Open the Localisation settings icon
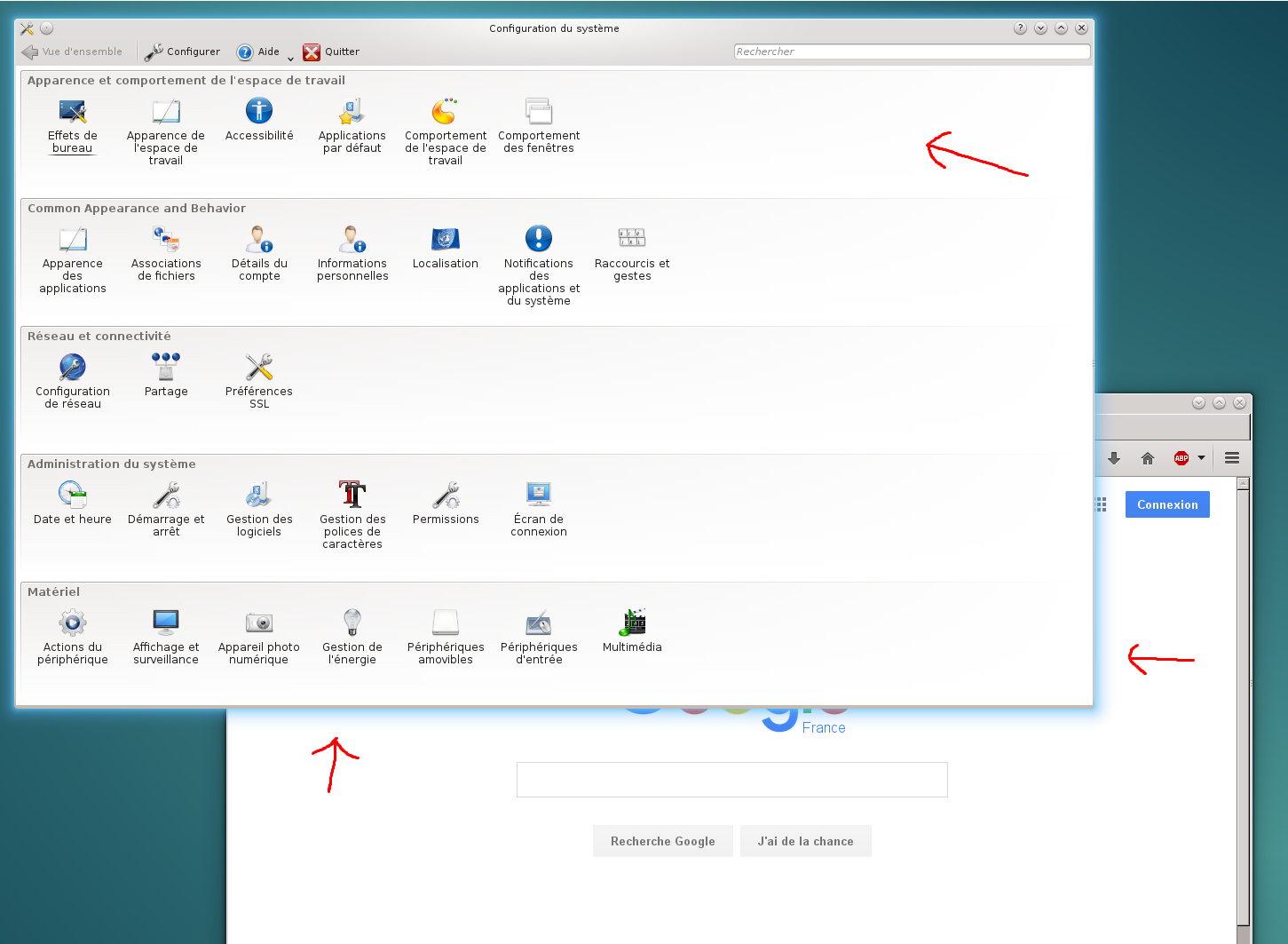 tap(446, 240)
